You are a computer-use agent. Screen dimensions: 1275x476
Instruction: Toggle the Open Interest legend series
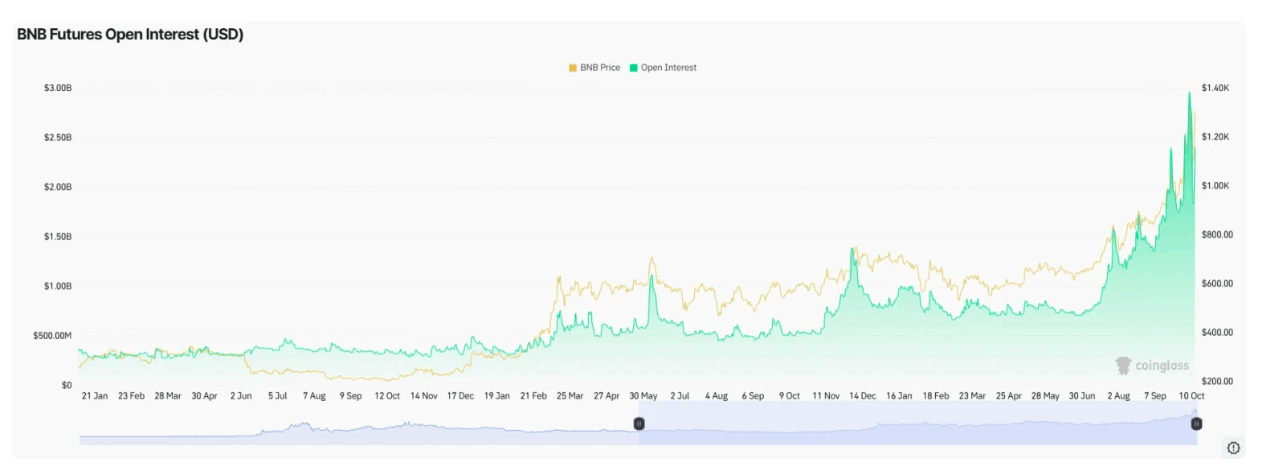pos(662,68)
